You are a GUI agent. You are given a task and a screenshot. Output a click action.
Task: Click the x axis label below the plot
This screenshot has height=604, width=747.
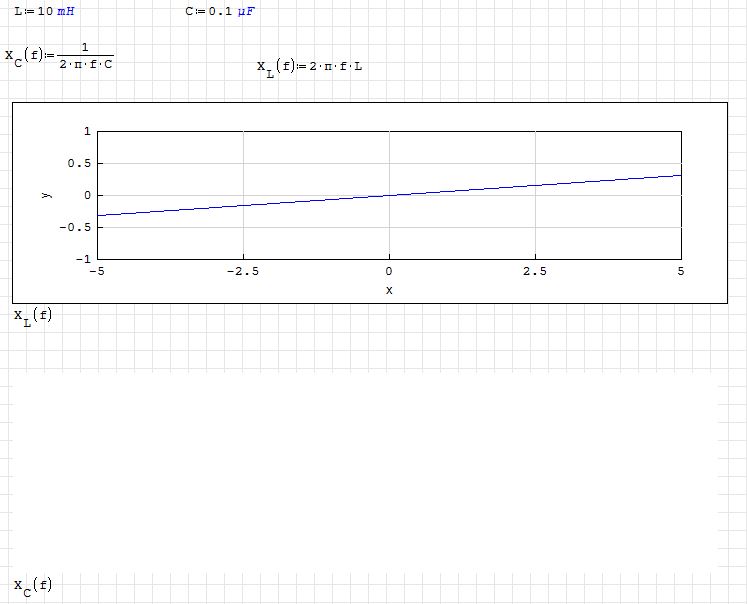pos(389,290)
